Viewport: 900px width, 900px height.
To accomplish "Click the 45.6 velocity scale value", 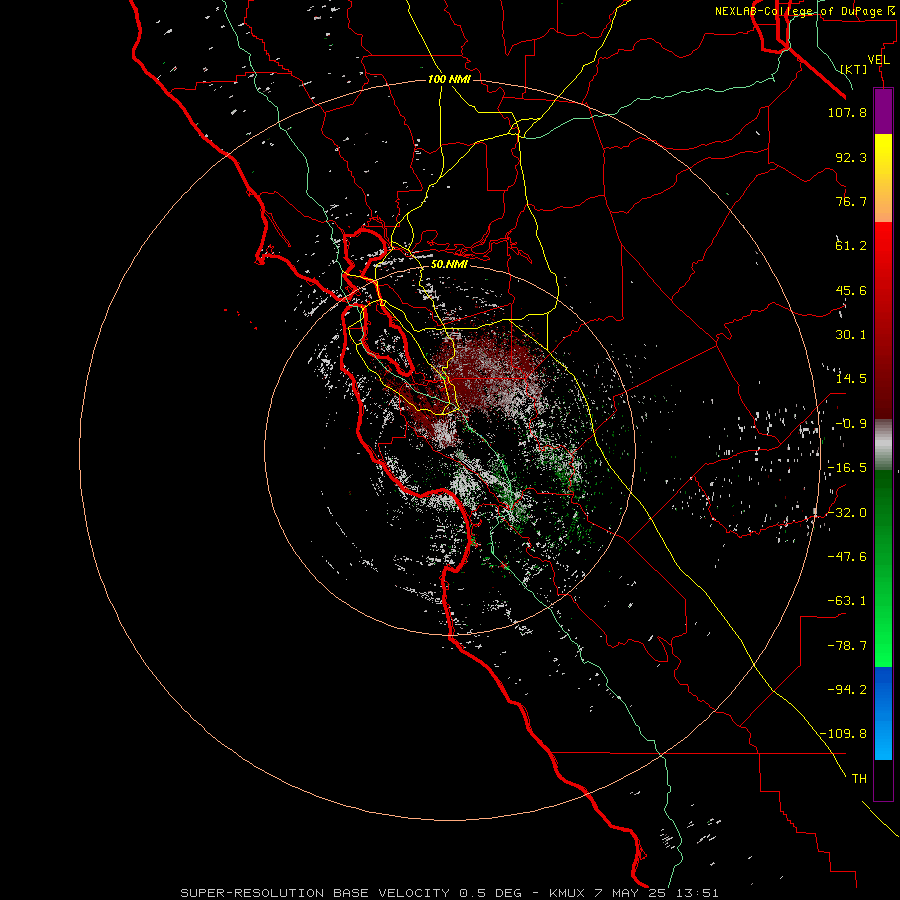I will (x=851, y=290).
